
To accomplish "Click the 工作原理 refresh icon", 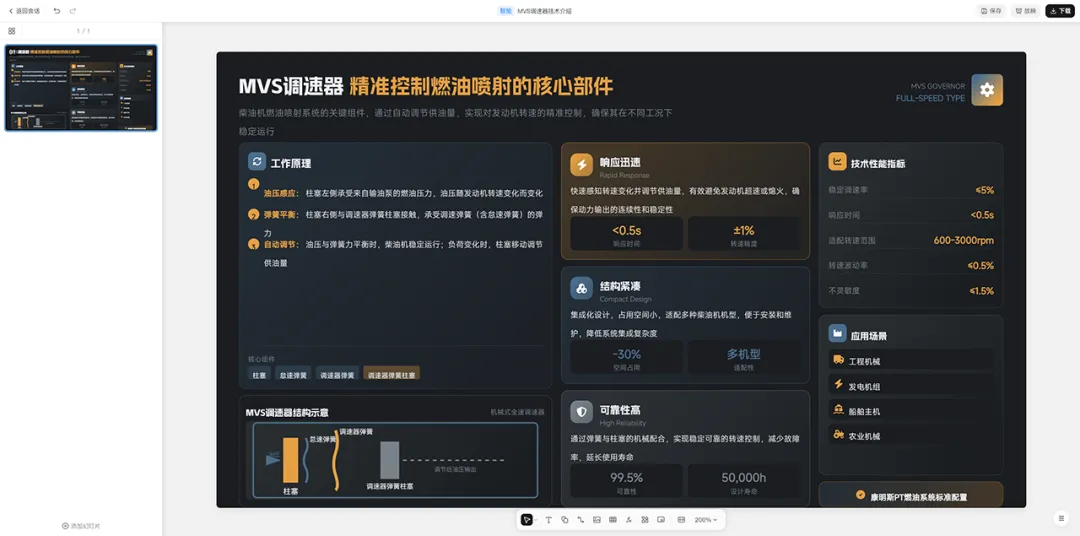I will [x=257, y=161].
